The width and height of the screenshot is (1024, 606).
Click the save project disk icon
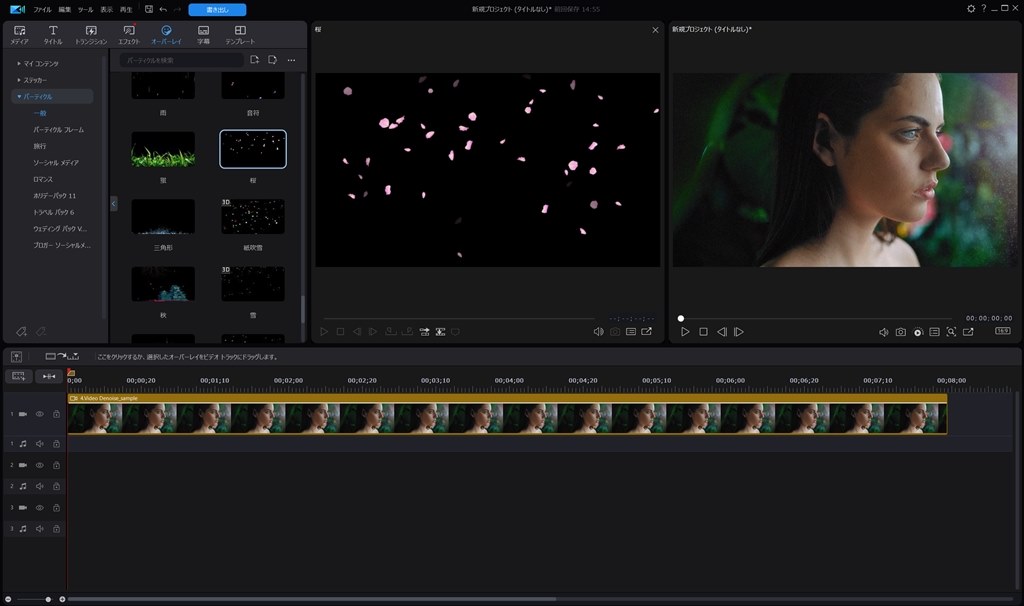pos(148,9)
